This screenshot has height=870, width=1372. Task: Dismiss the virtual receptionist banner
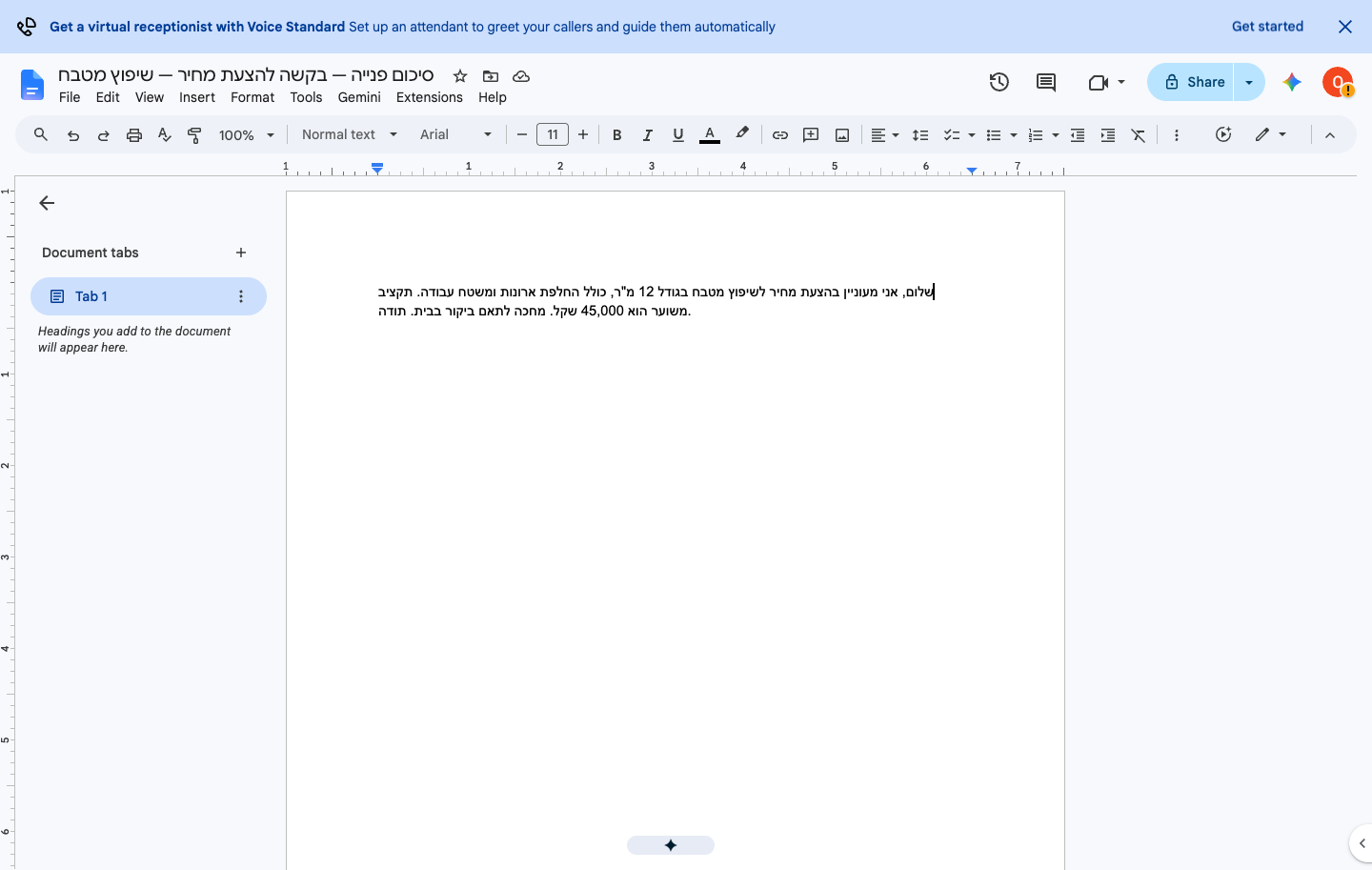(x=1345, y=27)
